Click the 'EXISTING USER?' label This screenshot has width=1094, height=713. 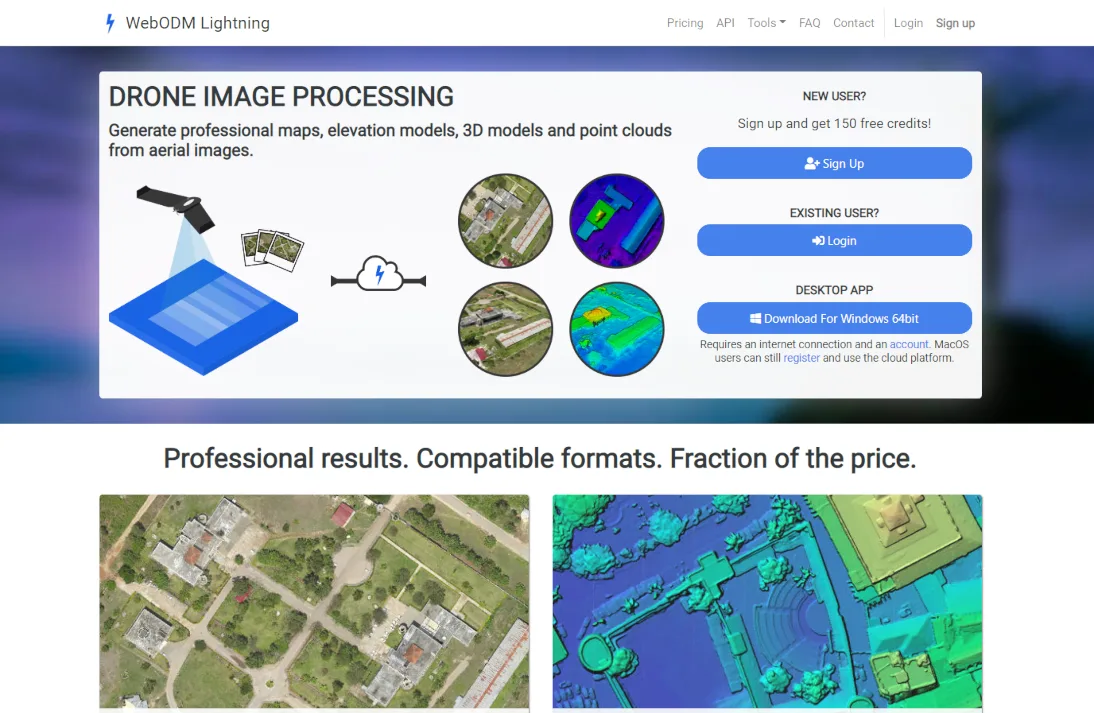pos(834,213)
